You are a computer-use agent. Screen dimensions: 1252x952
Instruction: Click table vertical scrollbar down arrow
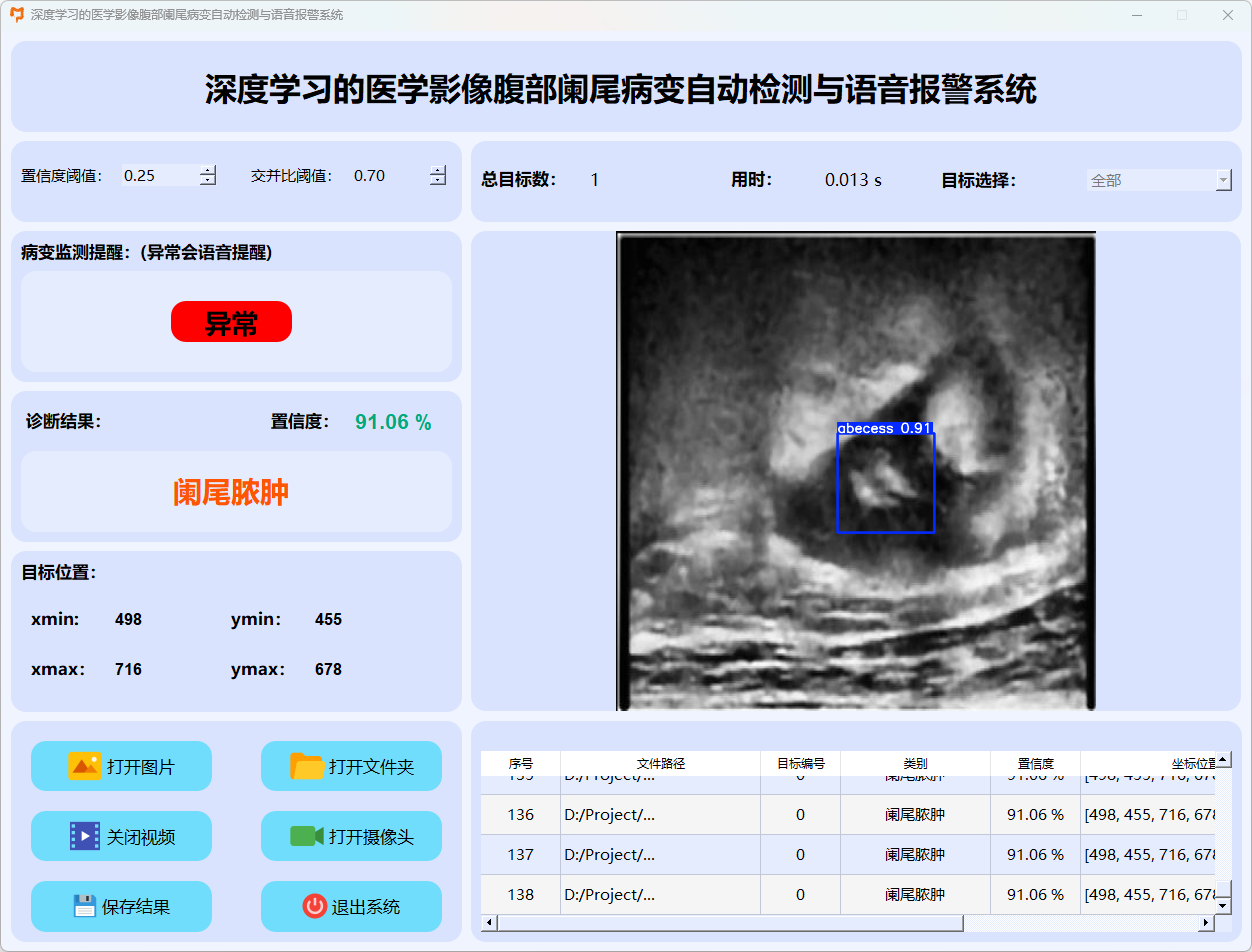point(1223,906)
